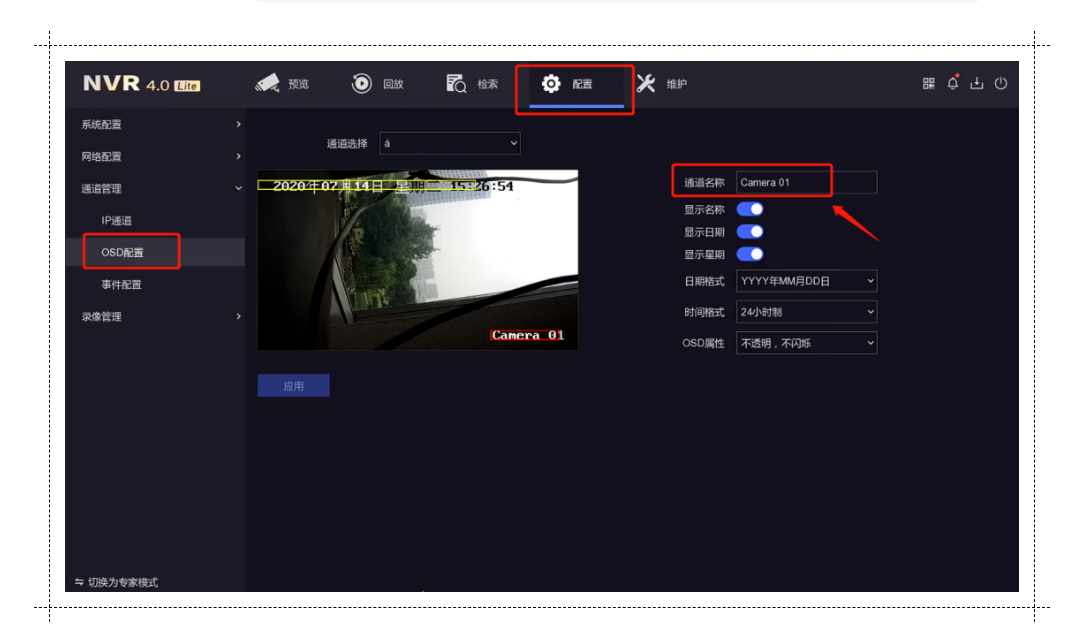This screenshot has width=1081, height=639.
Task: Click the QR code grid icon
Action: click(929, 83)
